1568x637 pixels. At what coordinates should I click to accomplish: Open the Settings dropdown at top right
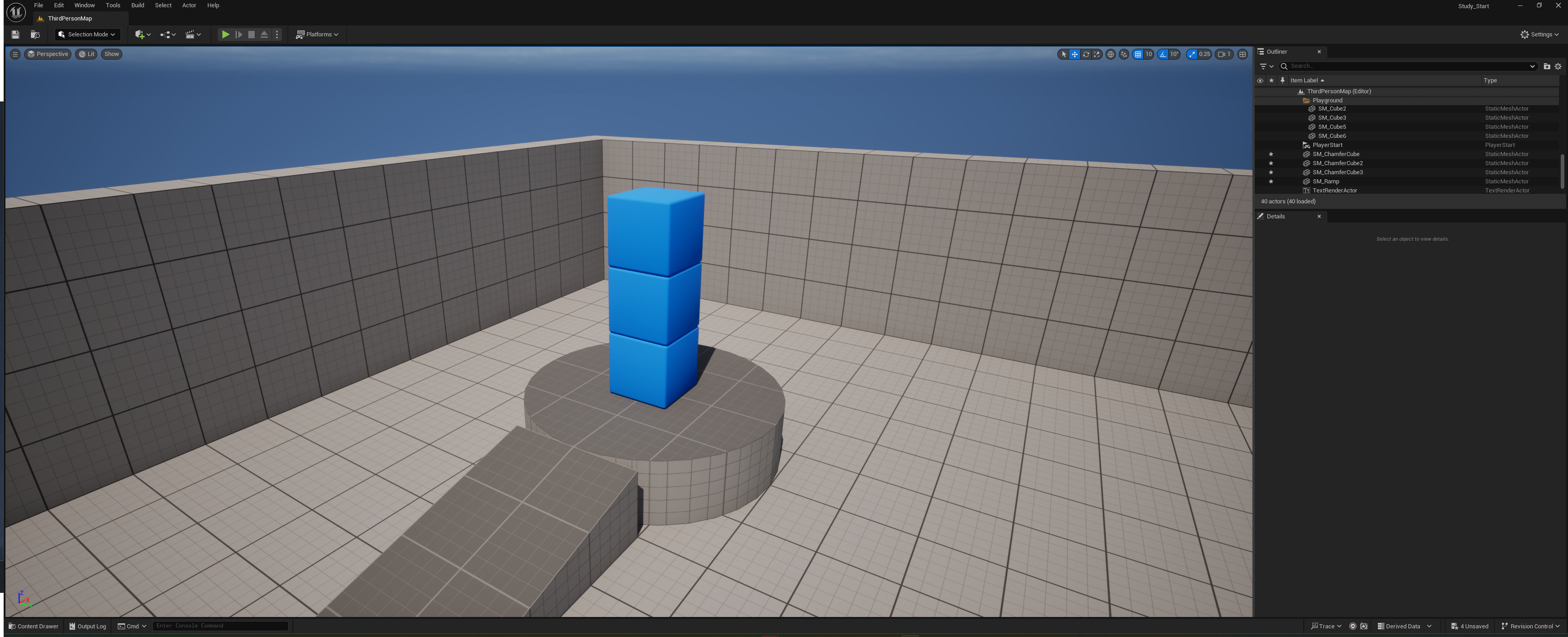coord(1539,35)
